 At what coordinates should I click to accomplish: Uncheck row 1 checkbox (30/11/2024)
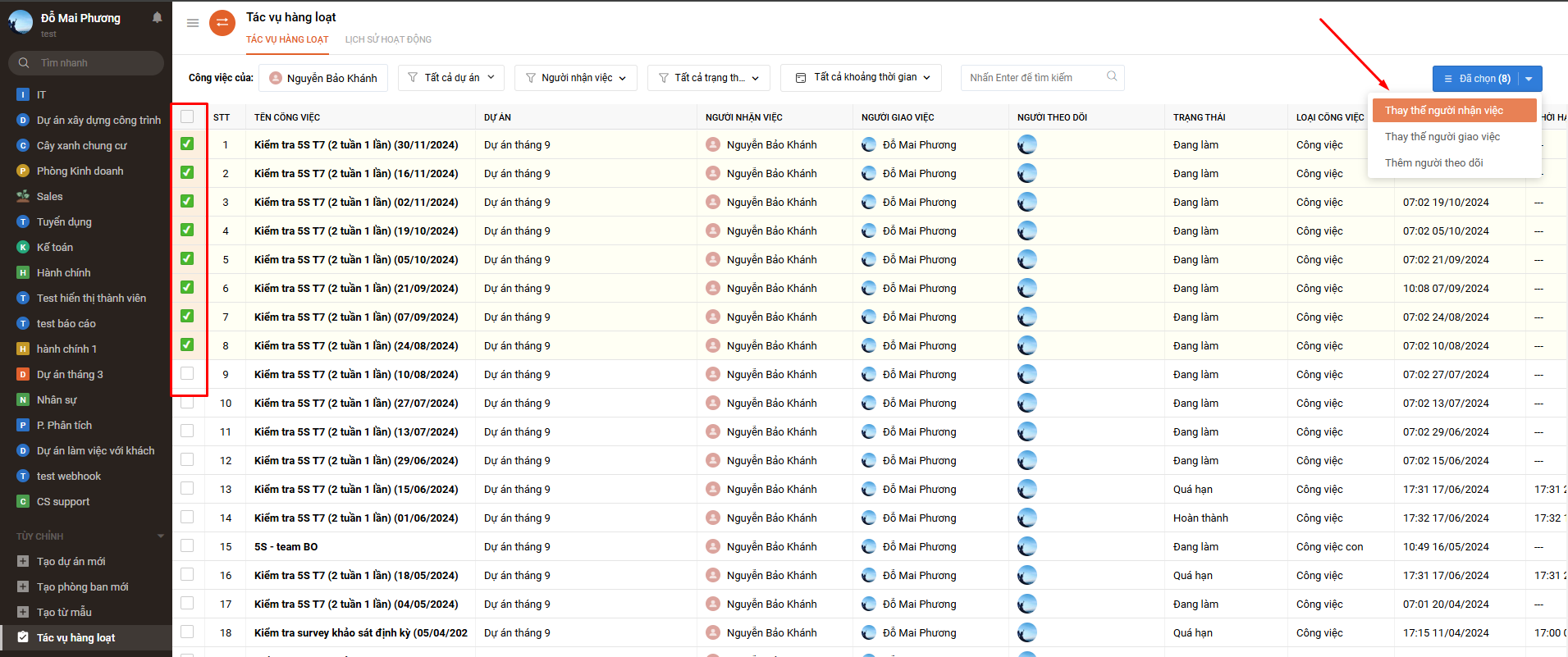[187, 144]
